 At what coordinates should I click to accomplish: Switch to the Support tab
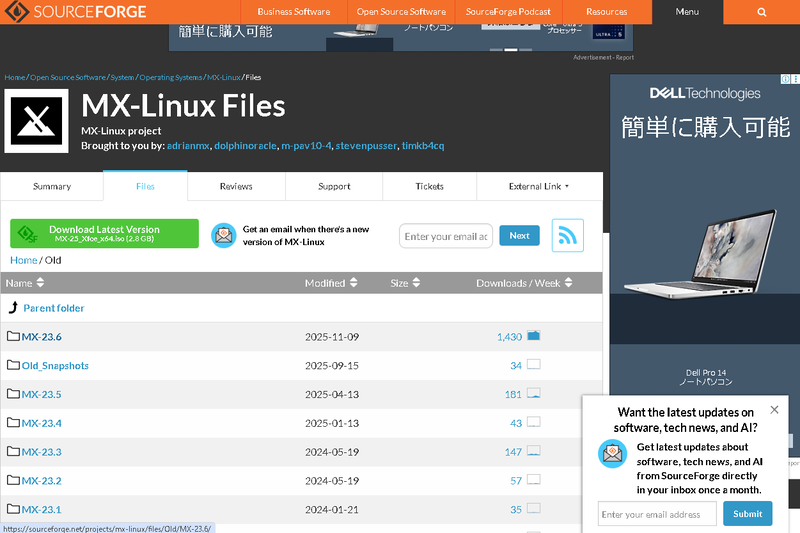(334, 186)
